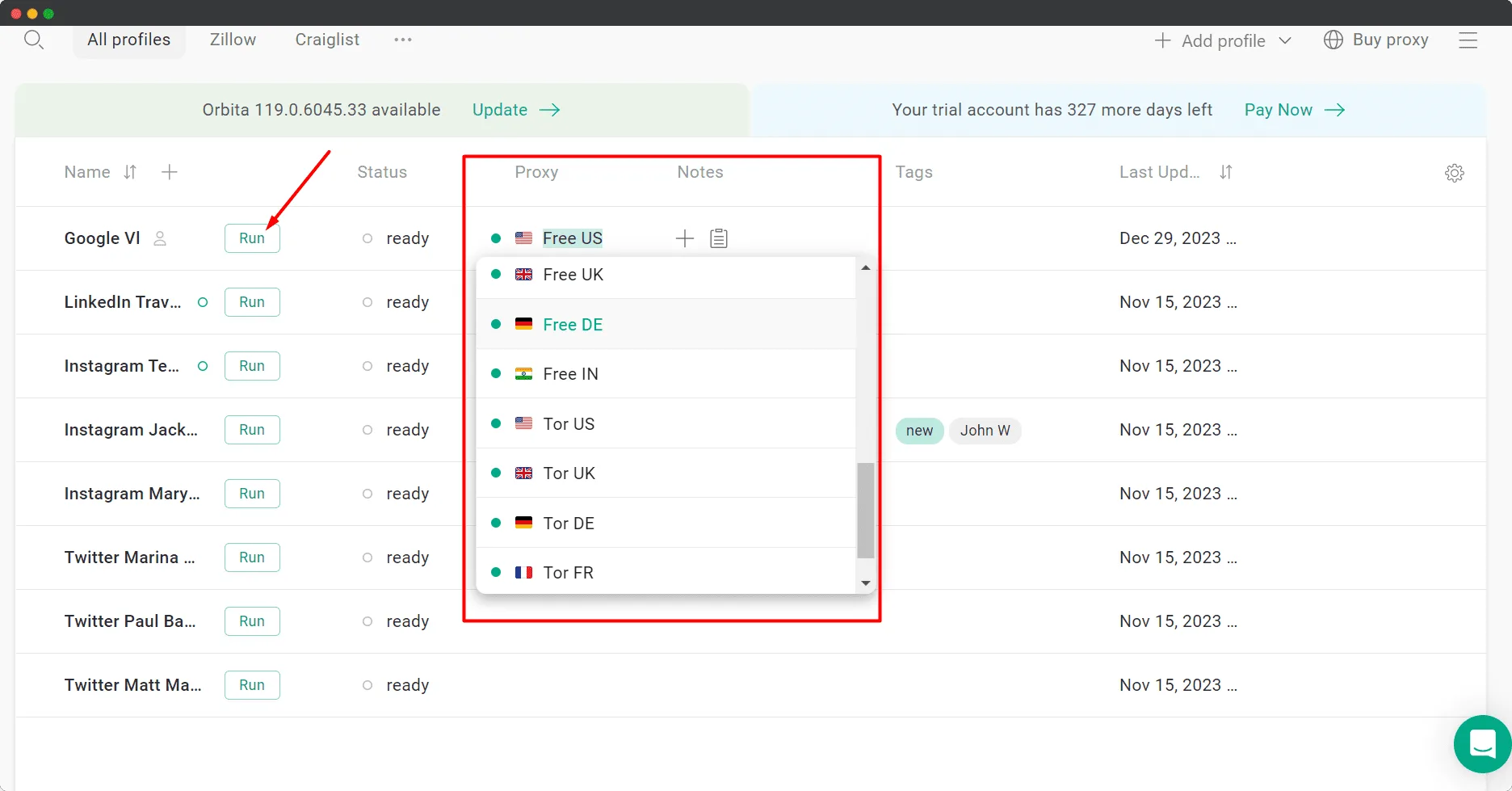Click the green circle beside Instagram Te...
The image size is (1512, 791).
pyautogui.click(x=203, y=366)
